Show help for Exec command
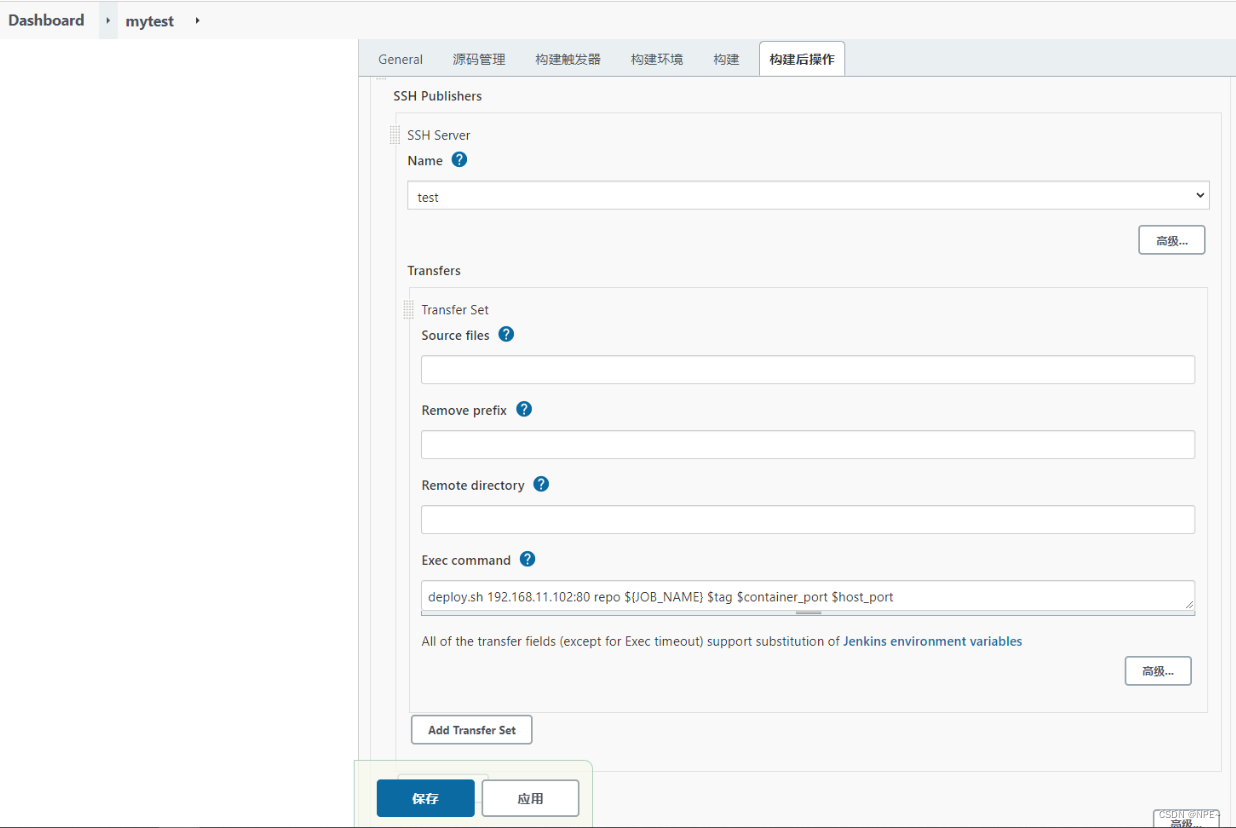The image size is (1236, 828). [528, 559]
